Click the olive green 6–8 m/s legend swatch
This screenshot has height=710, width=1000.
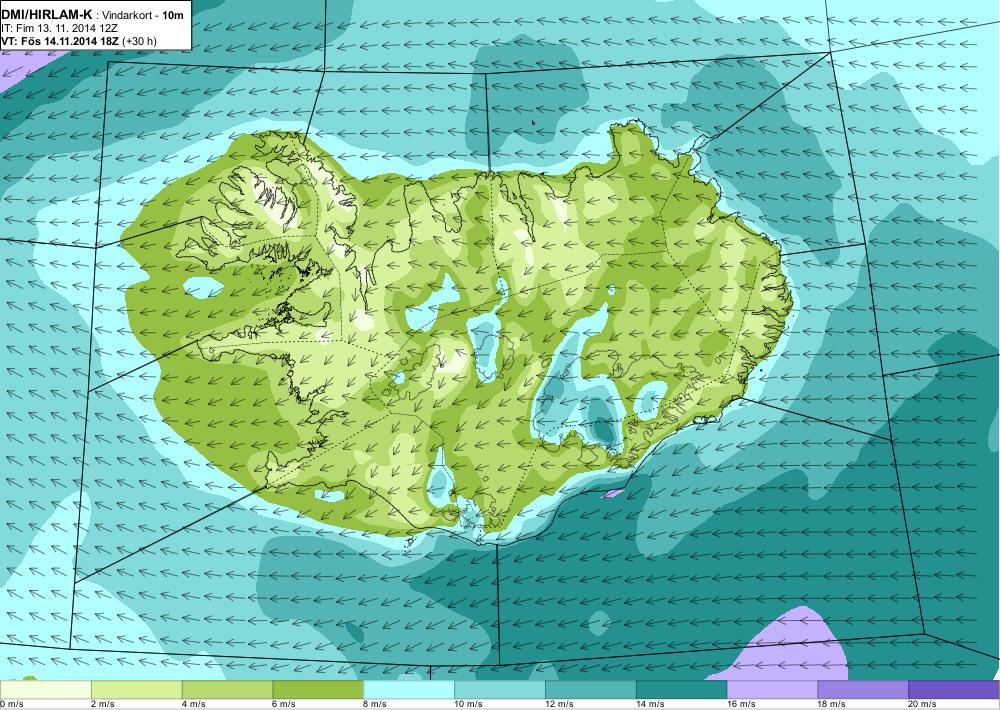click(318, 690)
